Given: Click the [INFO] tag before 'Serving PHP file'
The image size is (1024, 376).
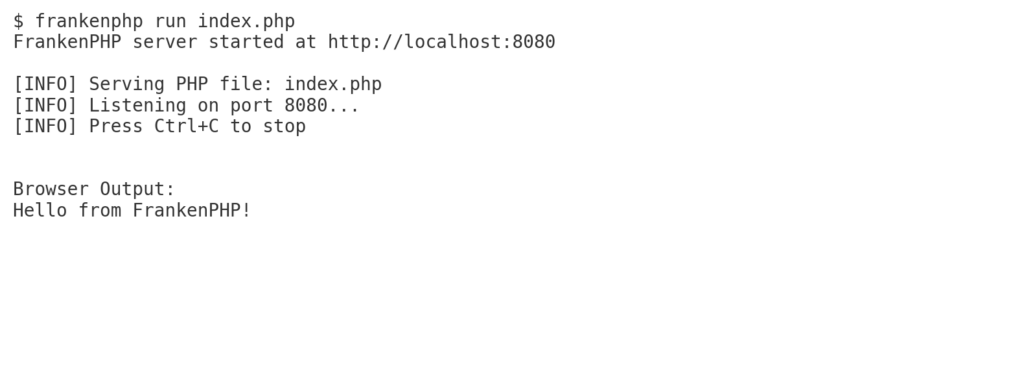Looking at the screenshot, I should [x=45, y=84].
